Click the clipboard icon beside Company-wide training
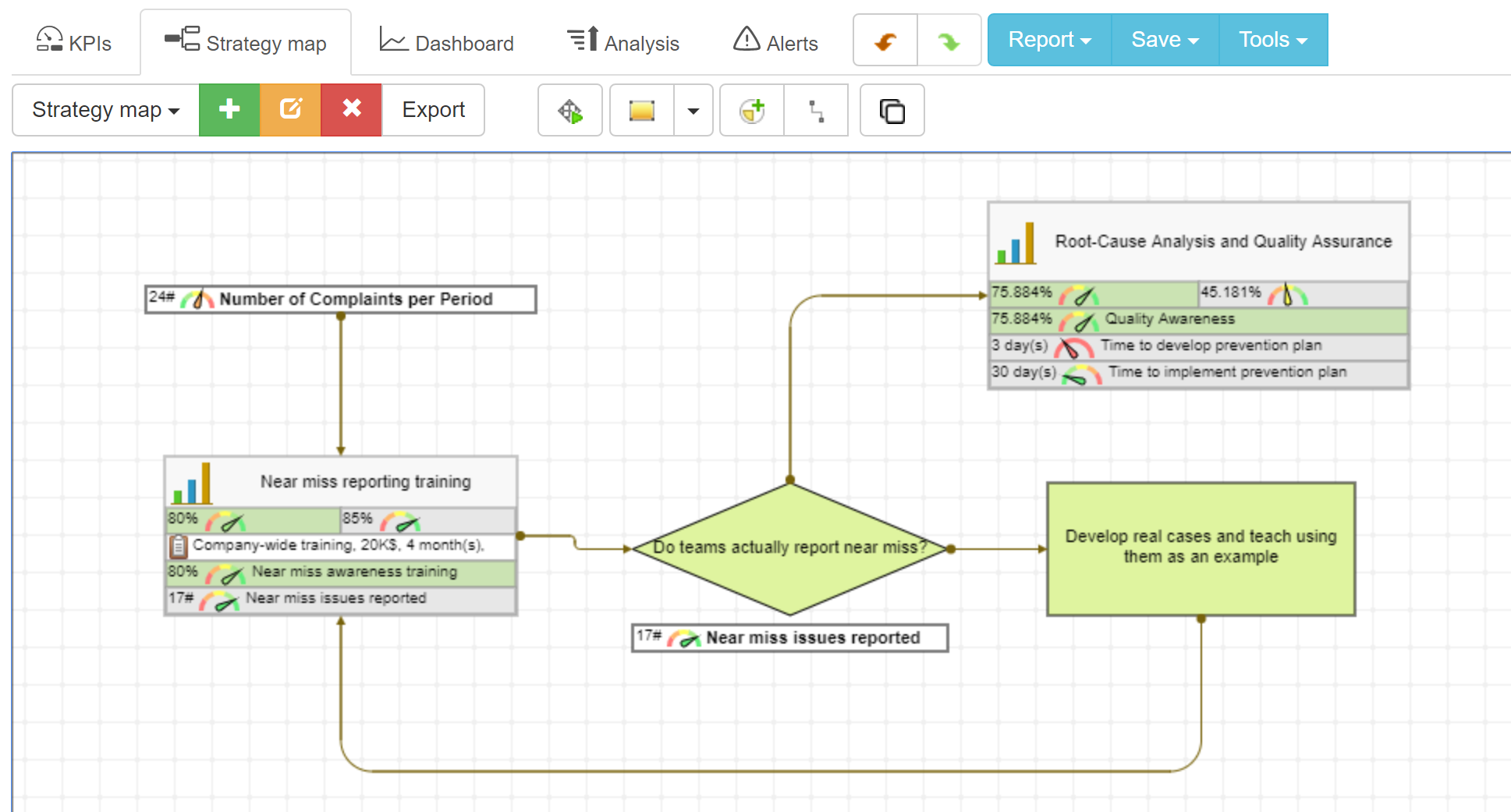 [x=179, y=546]
